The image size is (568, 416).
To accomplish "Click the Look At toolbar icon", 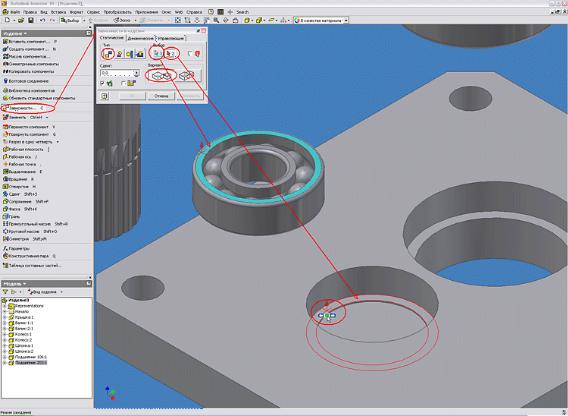I will click(235, 20).
